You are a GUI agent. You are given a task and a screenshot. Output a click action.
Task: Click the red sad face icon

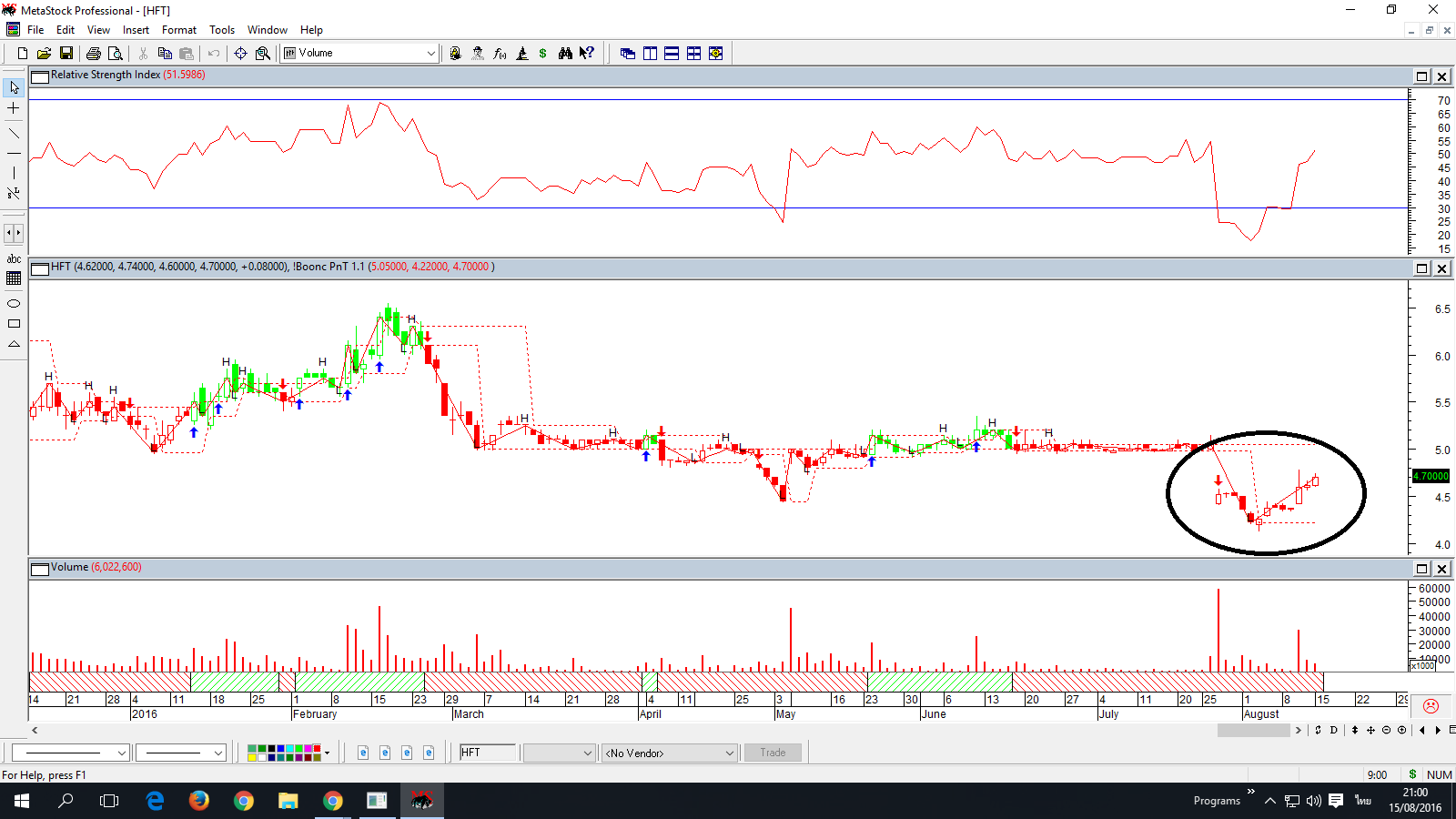1431,706
